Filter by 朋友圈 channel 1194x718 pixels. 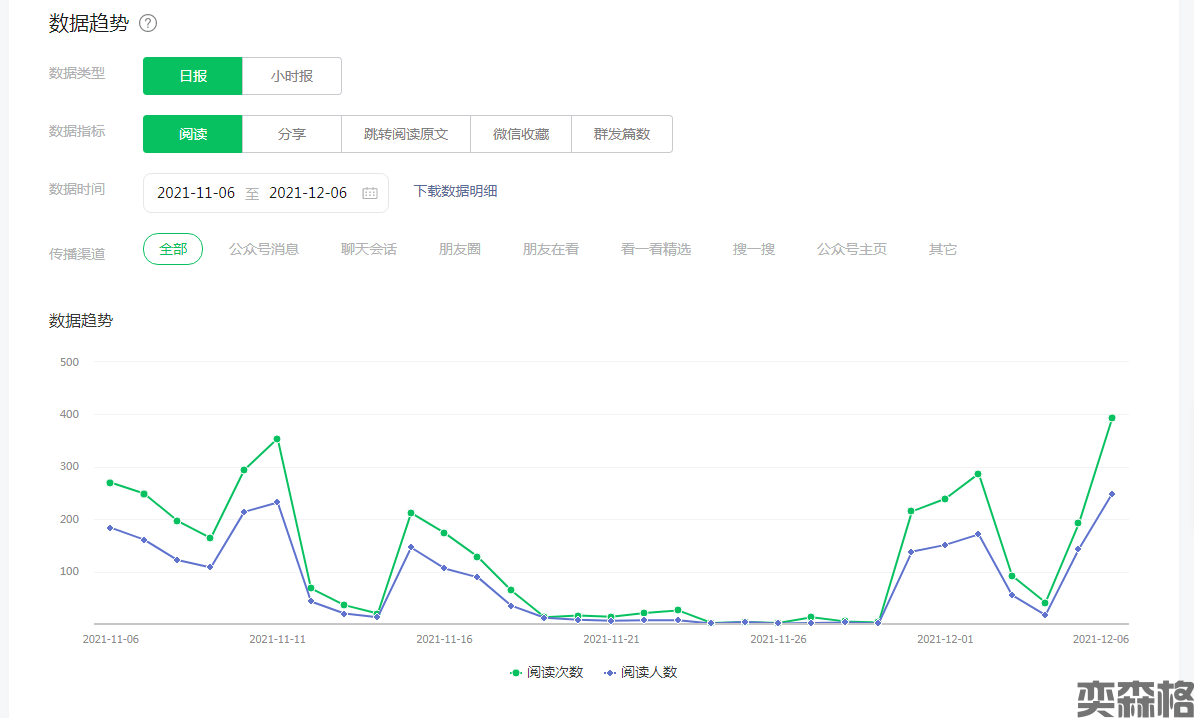click(460, 249)
